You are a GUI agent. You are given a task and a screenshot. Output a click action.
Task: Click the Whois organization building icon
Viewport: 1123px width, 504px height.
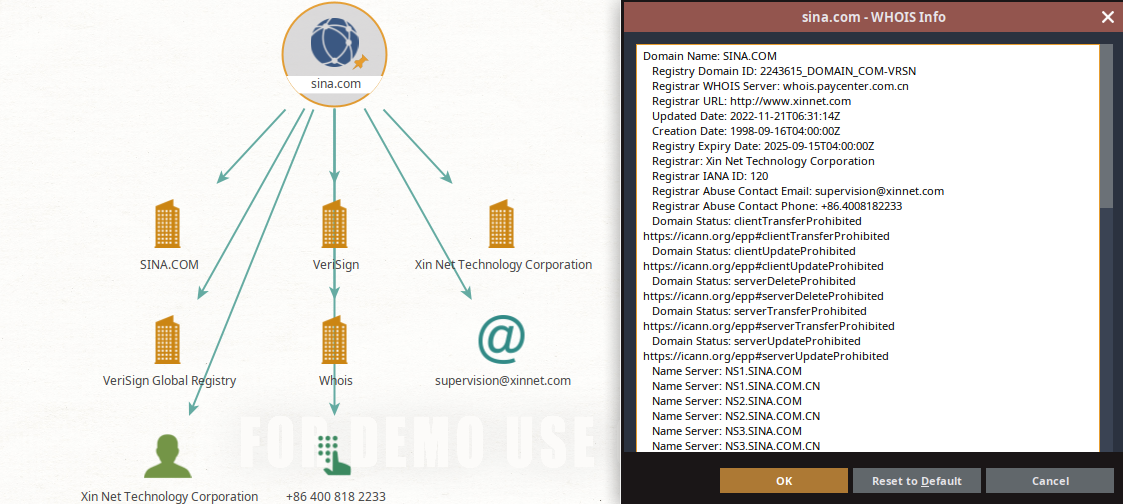click(334, 340)
